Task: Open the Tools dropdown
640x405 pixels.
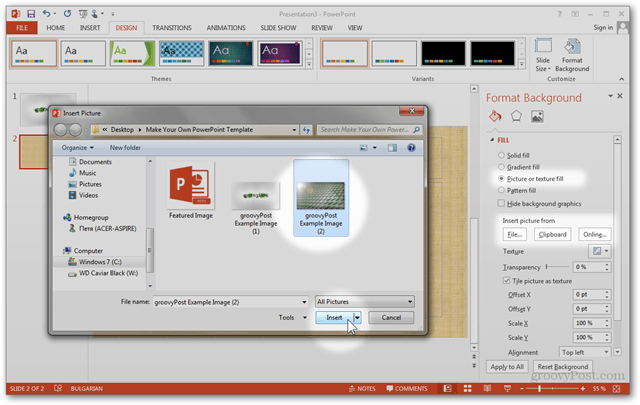Action: [x=292, y=318]
